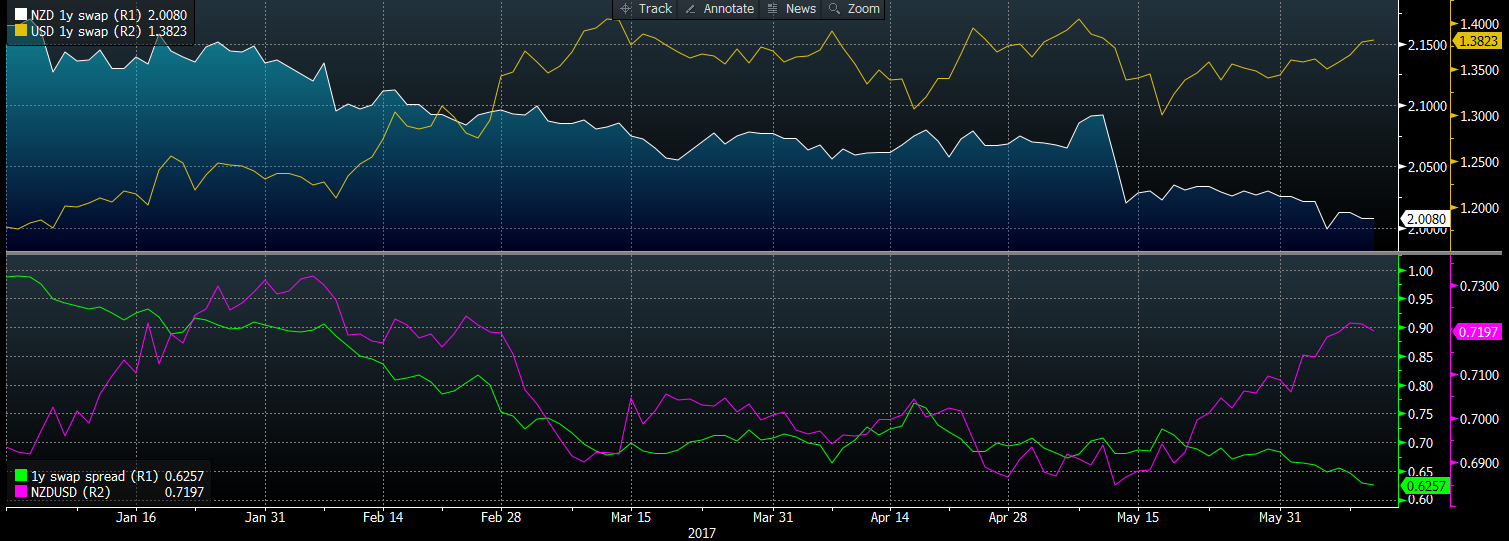Viewport: 1509px width, 541px height.
Task: Click the green 1y swap spread swatch
Action: (22, 476)
